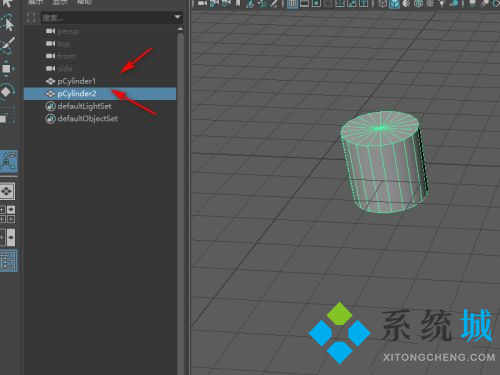Switch to single perspective view layout
The height and width of the screenshot is (375, 500).
click(x=7, y=191)
